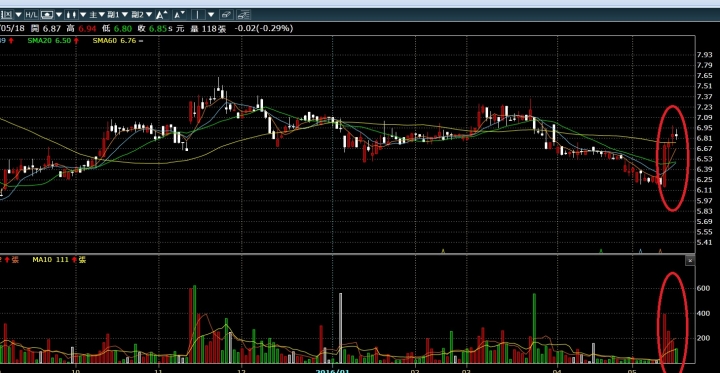
Task: Click the change value -0.02(-0.29%)
Action: pos(264,28)
